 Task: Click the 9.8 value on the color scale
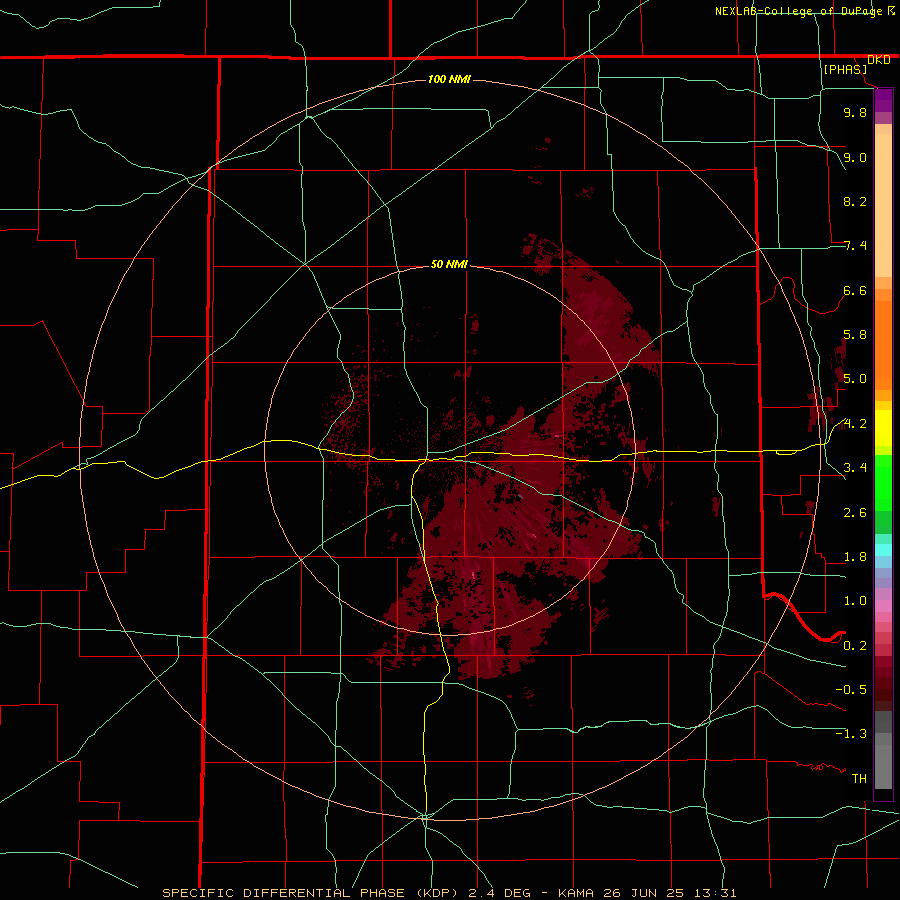855,112
